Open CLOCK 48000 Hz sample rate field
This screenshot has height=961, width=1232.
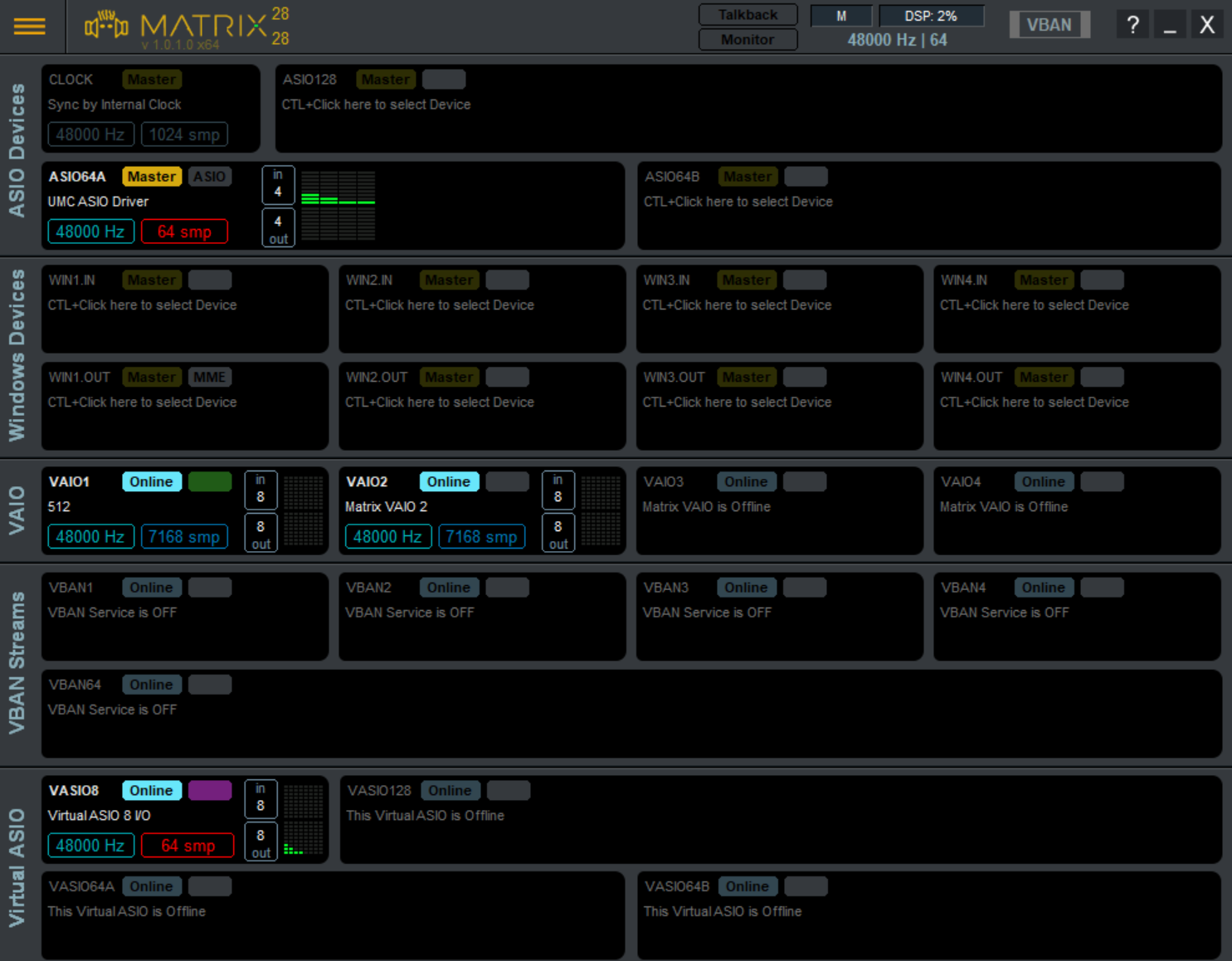90,134
